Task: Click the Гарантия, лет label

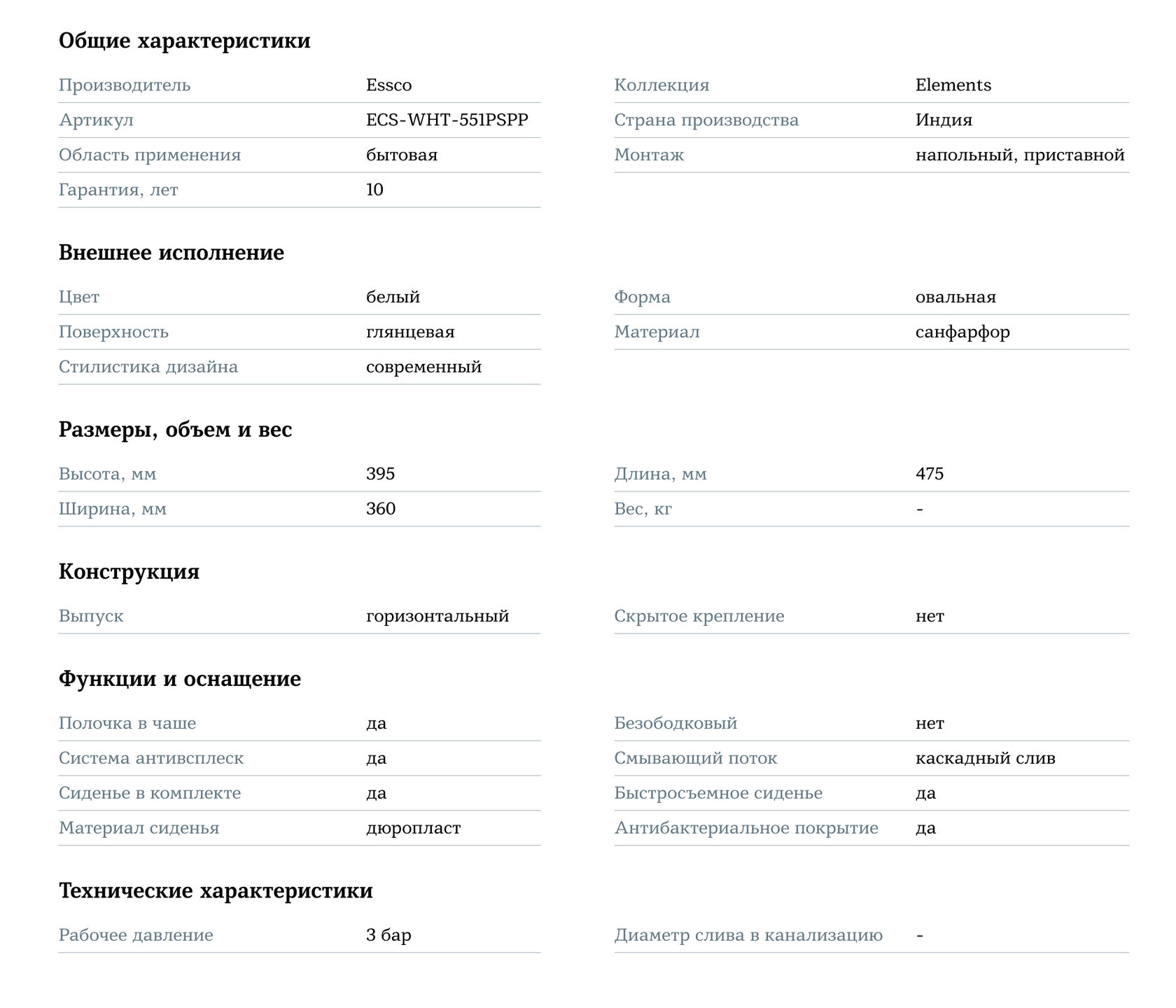Action: point(118,190)
